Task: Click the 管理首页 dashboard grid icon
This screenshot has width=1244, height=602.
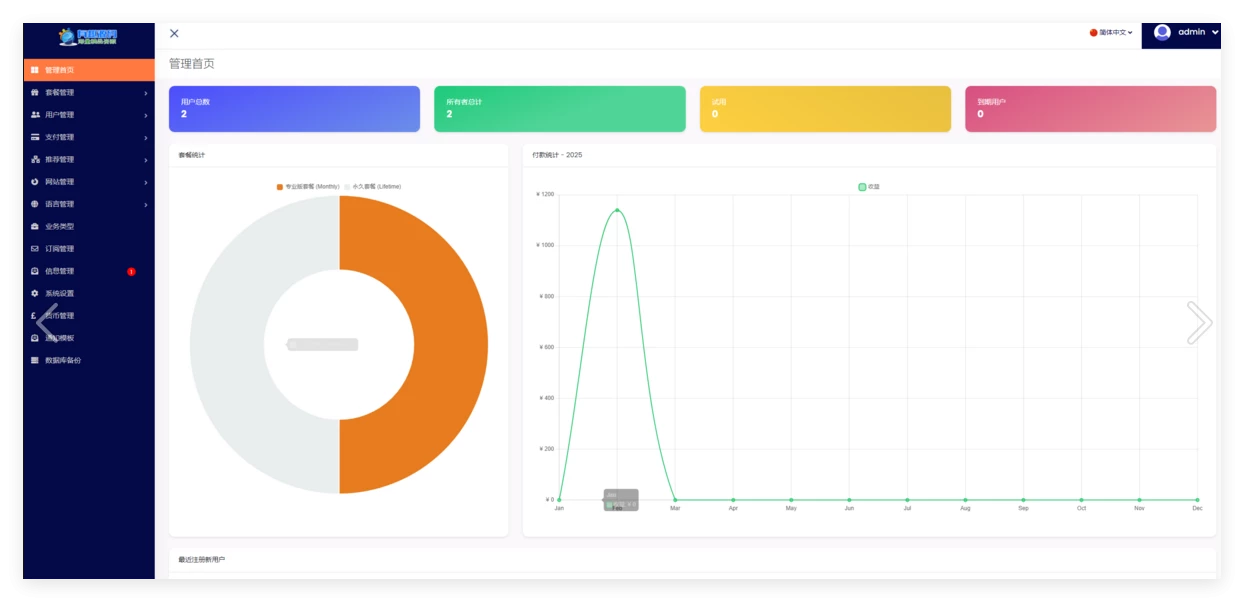Action: point(35,70)
